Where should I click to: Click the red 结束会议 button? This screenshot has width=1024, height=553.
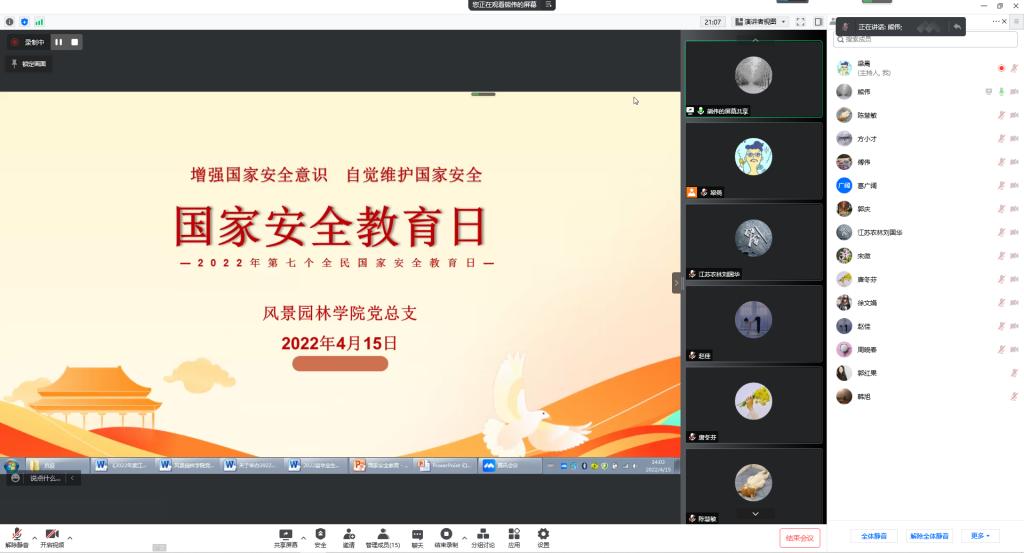(799, 538)
